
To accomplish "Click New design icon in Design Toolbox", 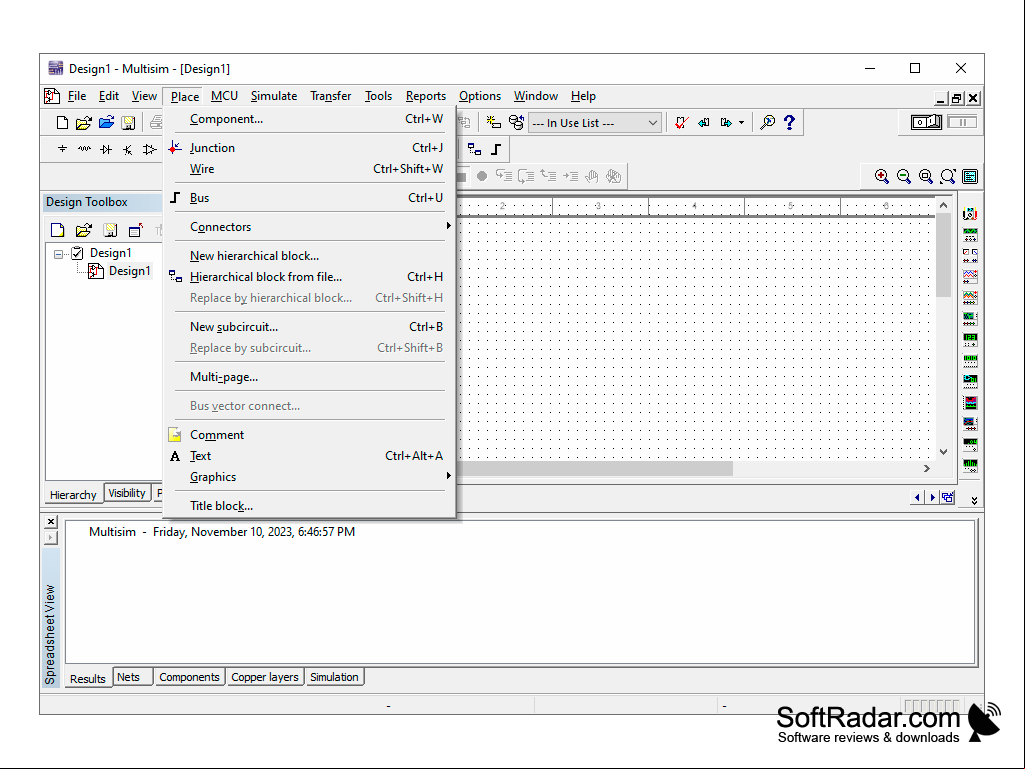I will click(x=58, y=230).
